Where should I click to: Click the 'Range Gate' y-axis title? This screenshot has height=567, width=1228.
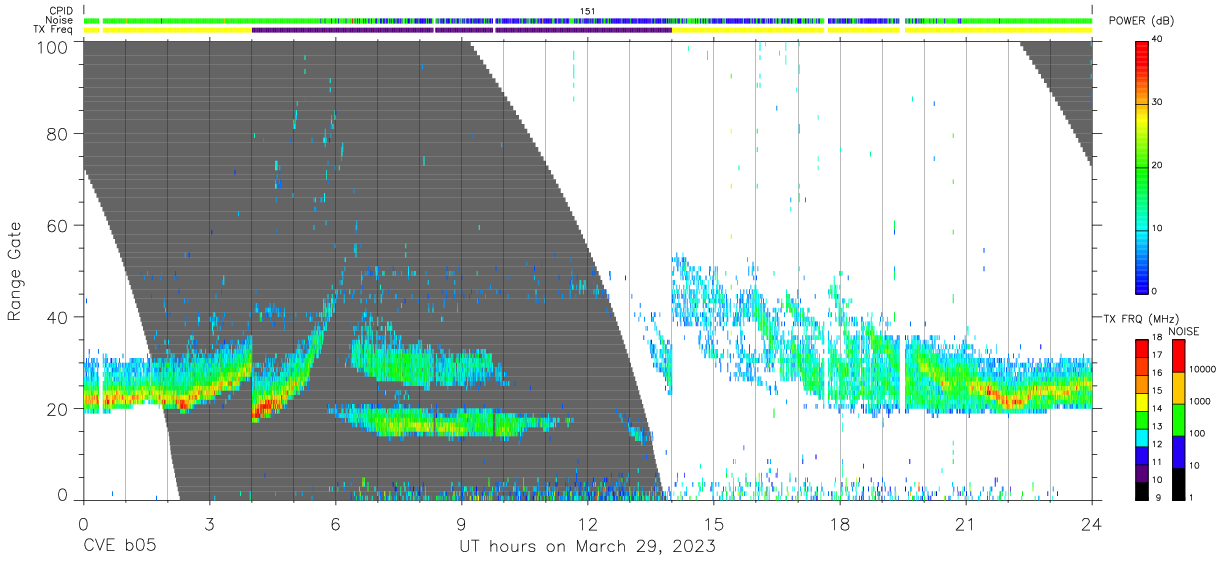[16, 272]
